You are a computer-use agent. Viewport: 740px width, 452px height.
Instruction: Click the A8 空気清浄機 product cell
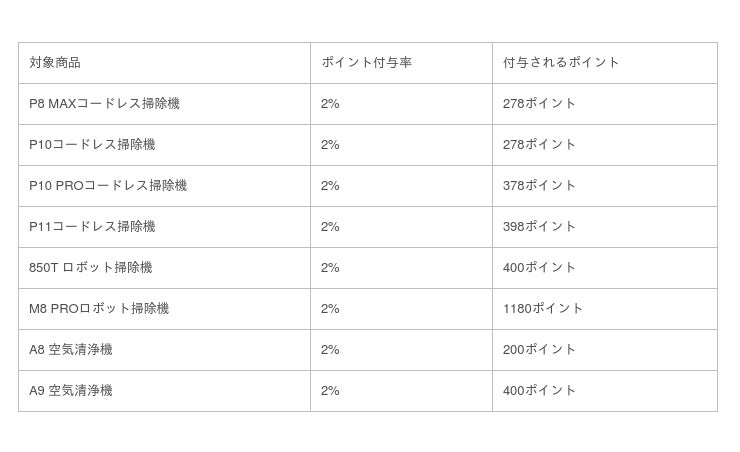pos(71,349)
